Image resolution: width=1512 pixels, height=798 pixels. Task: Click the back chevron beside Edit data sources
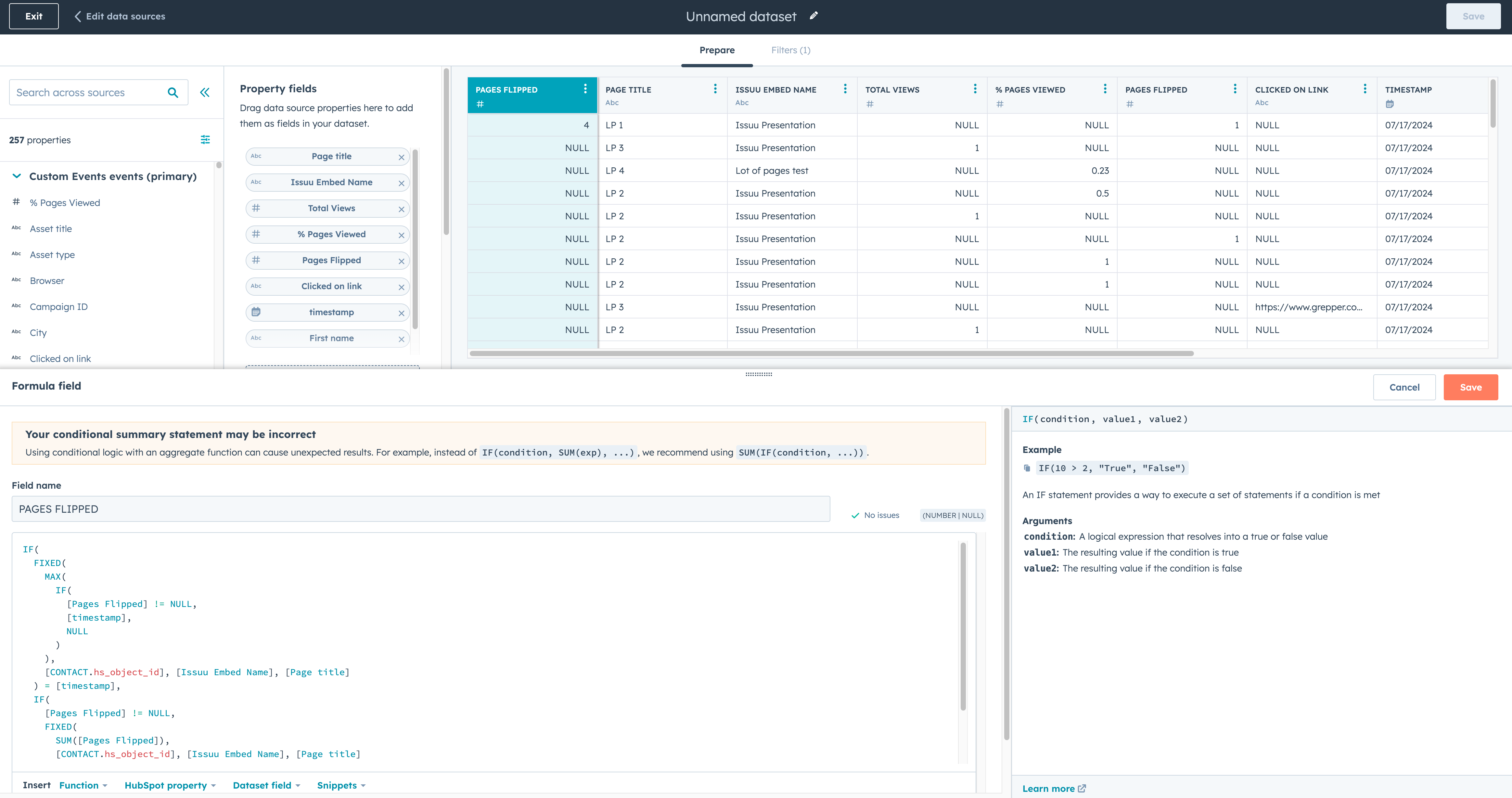[x=77, y=17]
